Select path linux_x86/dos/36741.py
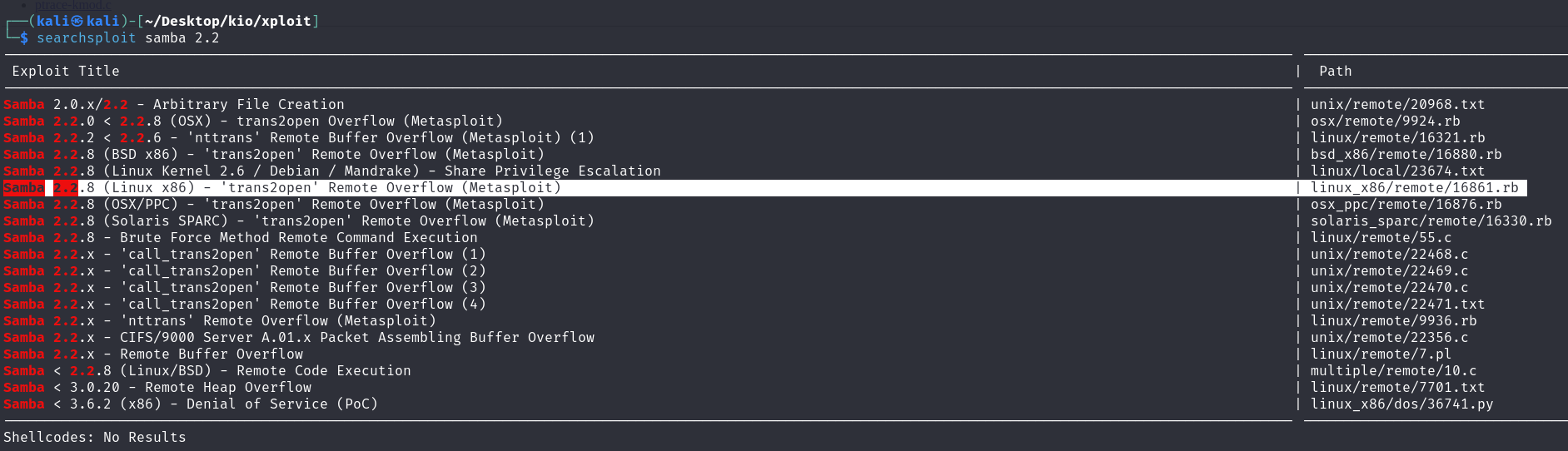This screenshot has height=451, width=1568. click(x=1401, y=404)
